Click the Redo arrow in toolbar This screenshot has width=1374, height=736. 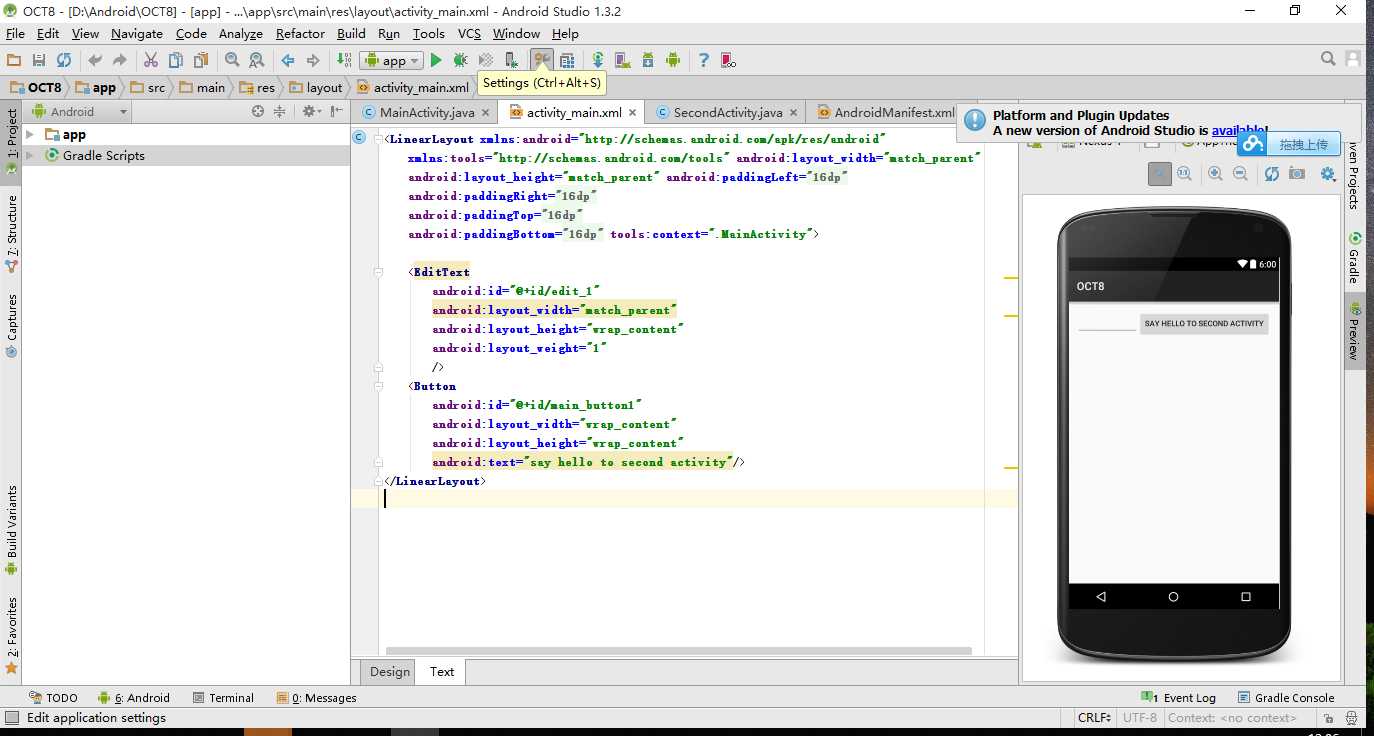[119, 60]
